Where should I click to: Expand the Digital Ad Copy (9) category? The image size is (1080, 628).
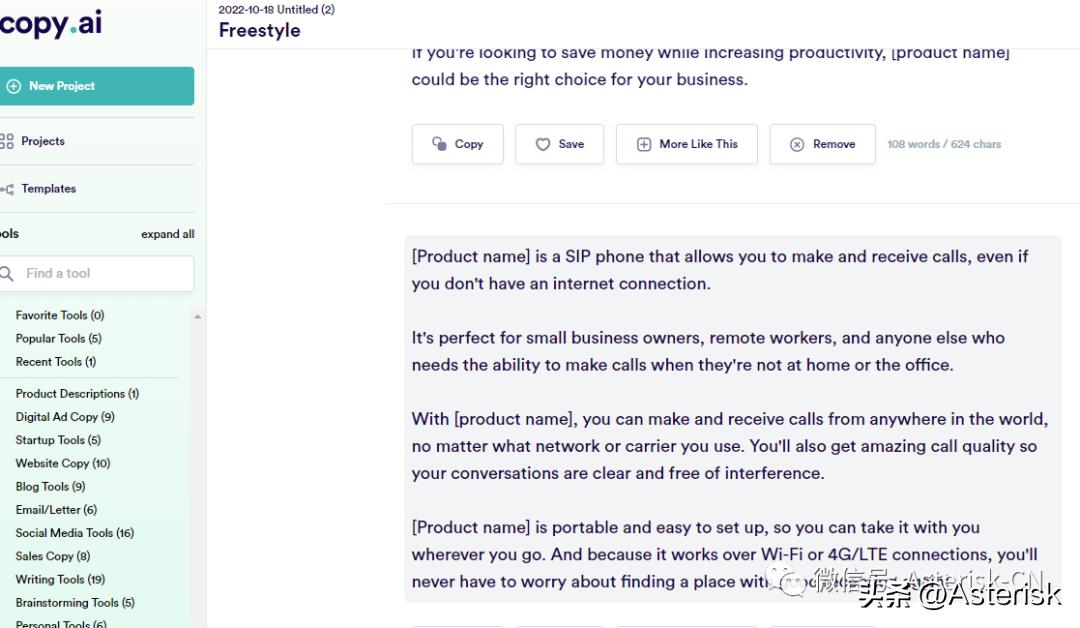pyautogui.click(x=65, y=417)
